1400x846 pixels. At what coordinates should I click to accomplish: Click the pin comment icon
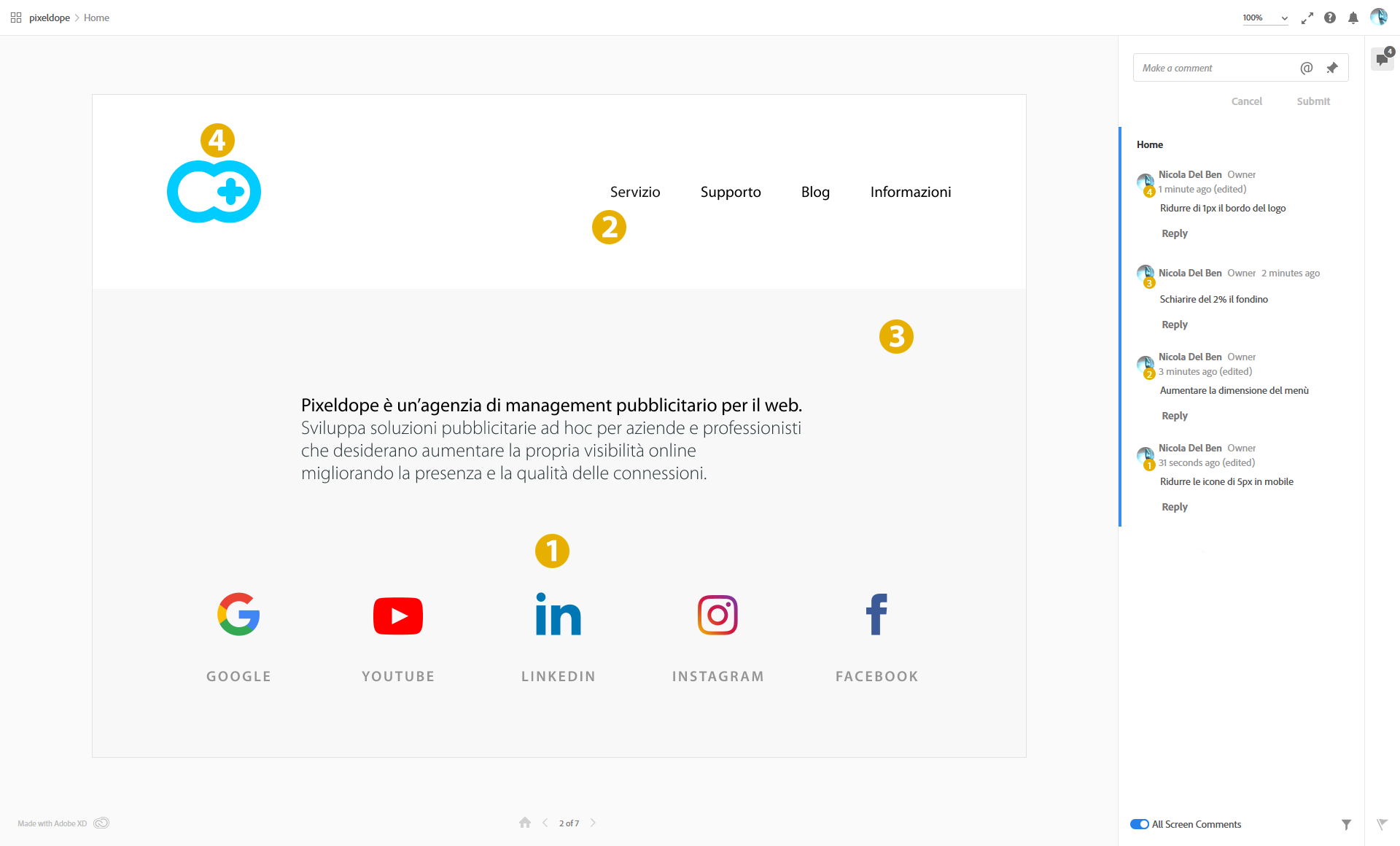(x=1332, y=68)
